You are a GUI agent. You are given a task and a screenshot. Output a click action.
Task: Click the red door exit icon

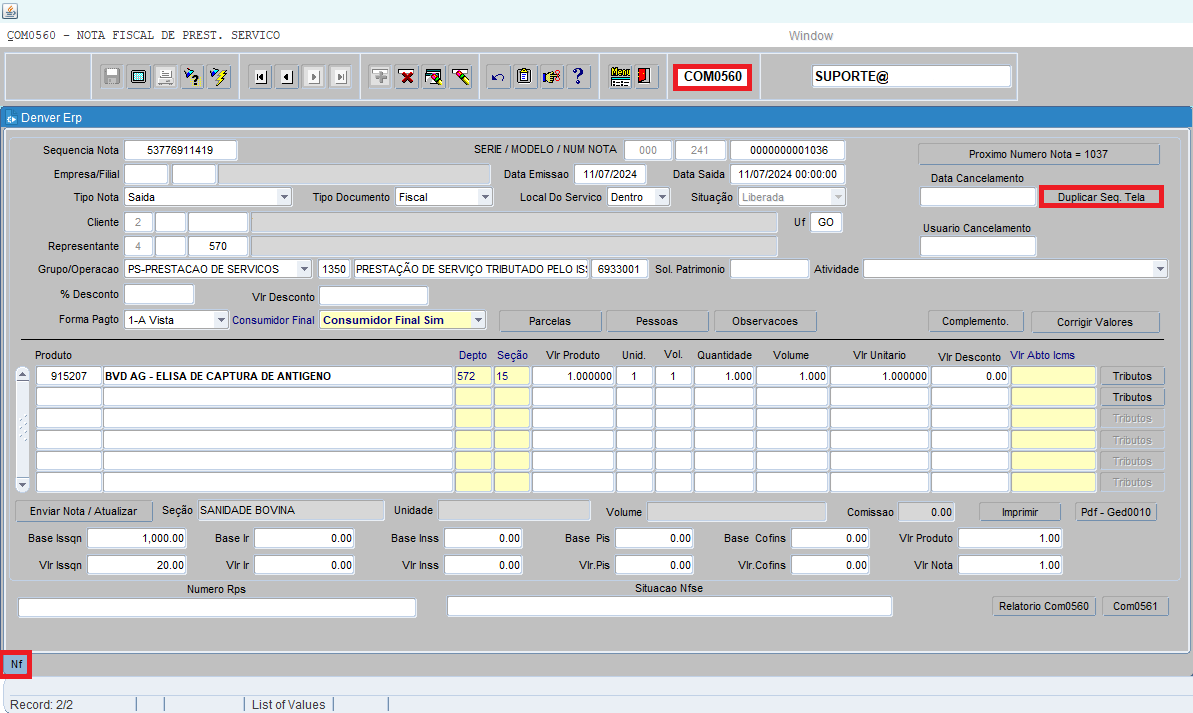coord(646,77)
